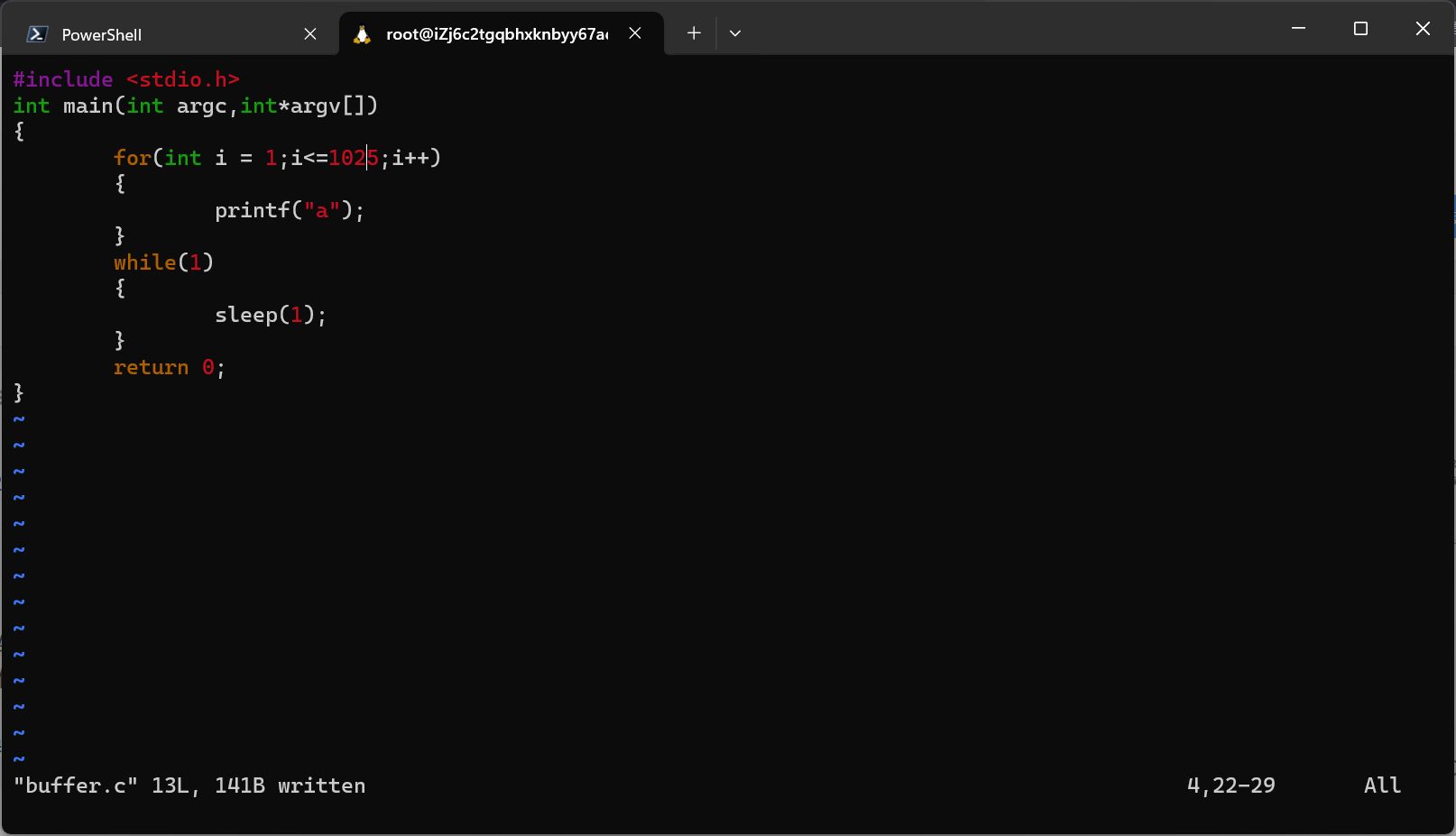
Task: Open a new tab with the plus icon
Action: tap(693, 33)
